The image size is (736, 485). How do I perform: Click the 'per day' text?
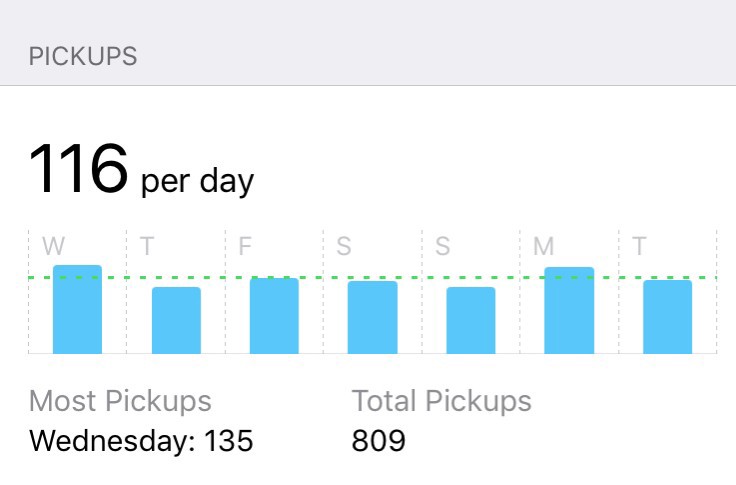(198, 182)
